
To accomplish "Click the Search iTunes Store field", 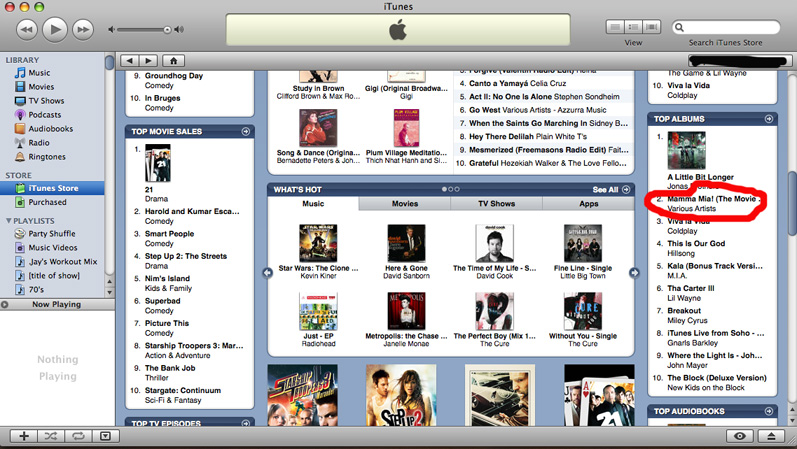I will [x=726, y=27].
